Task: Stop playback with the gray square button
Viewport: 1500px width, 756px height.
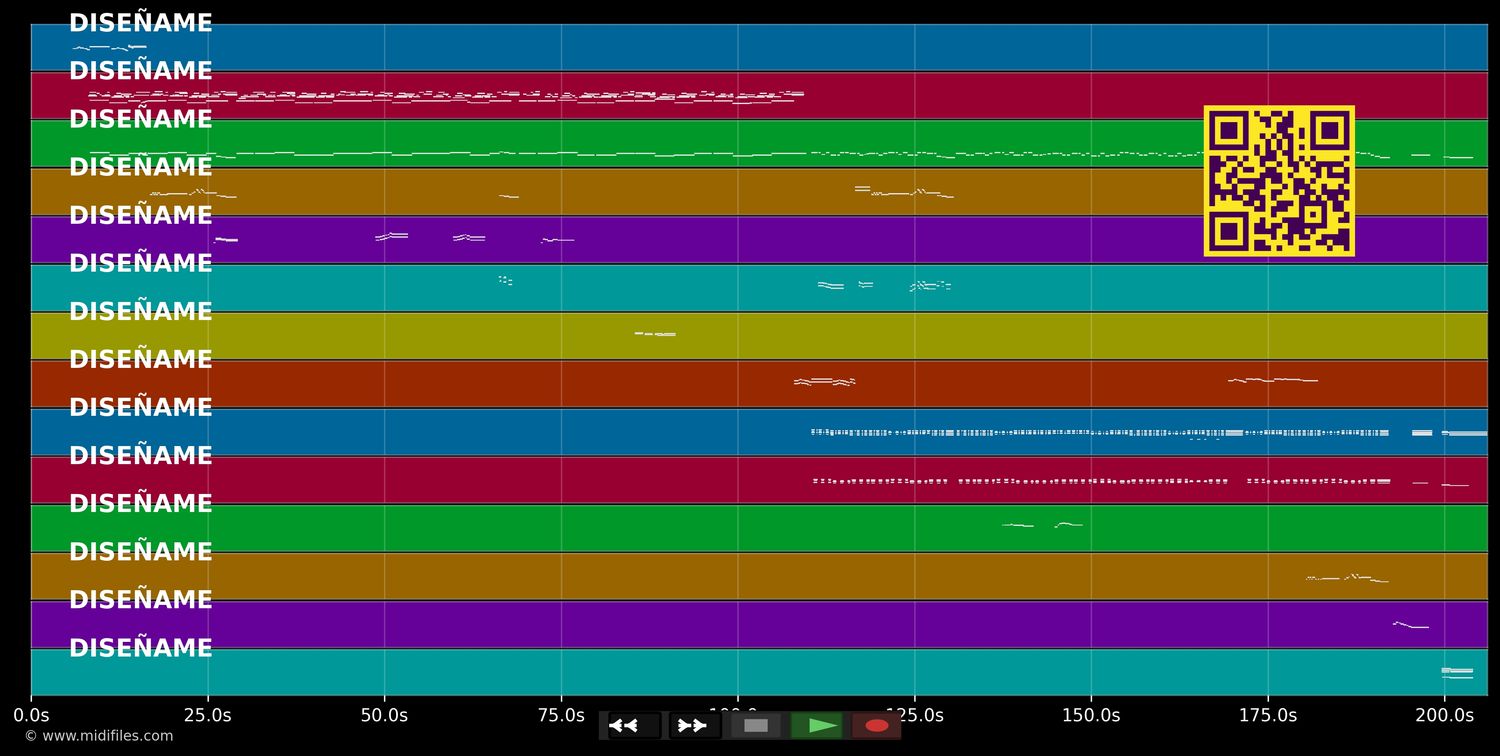Action: pyautogui.click(x=756, y=725)
